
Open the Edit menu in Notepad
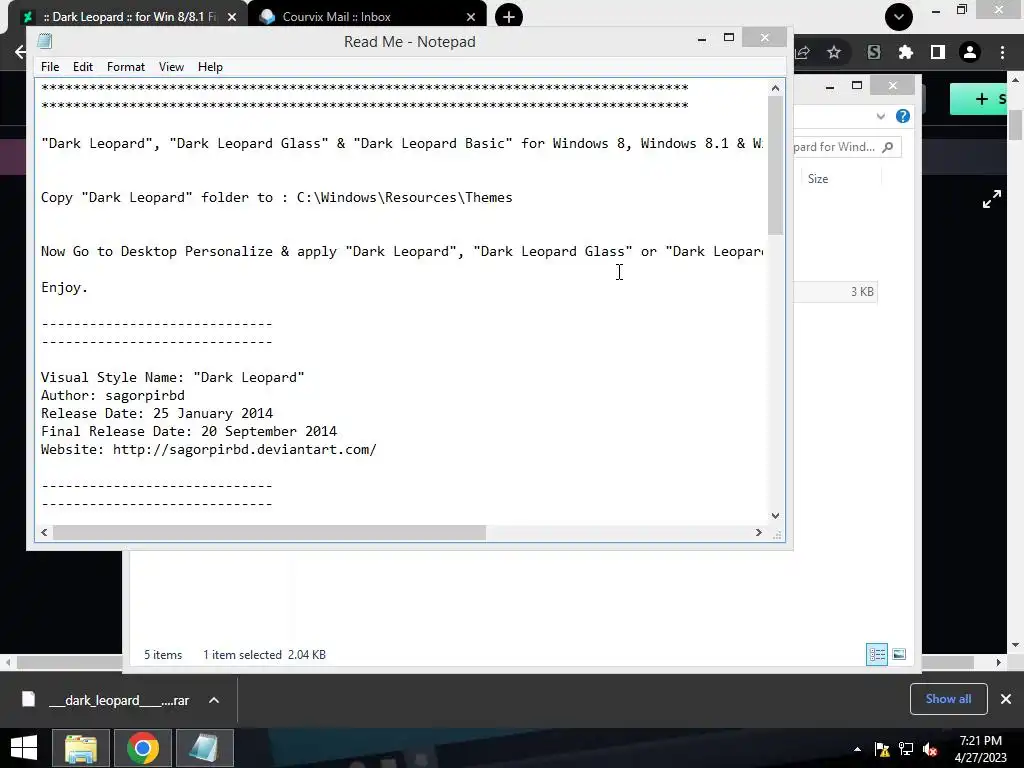pyautogui.click(x=82, y=67)
